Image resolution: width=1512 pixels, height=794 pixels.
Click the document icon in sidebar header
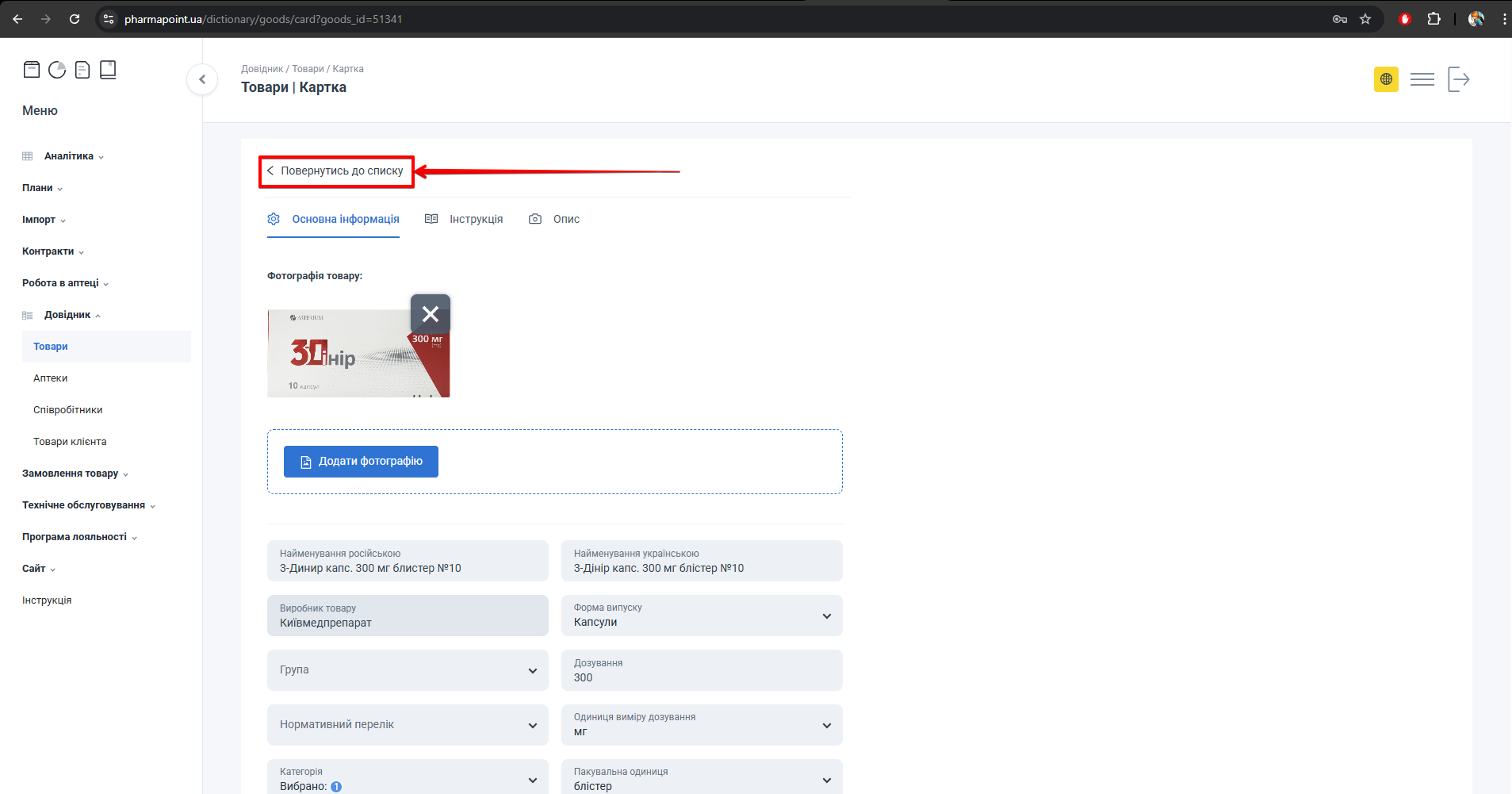82,70
